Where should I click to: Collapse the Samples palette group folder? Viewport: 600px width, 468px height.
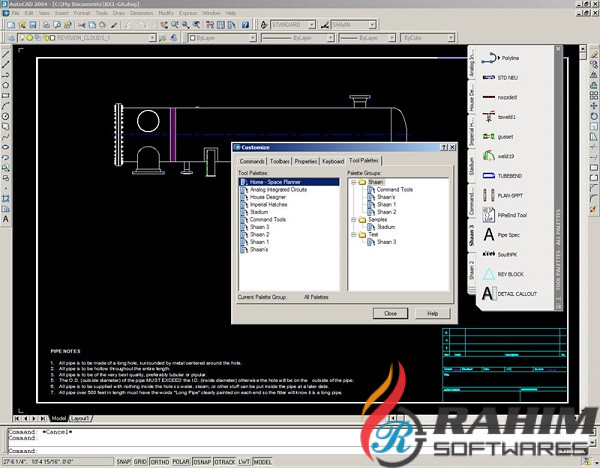click(354, 220)
